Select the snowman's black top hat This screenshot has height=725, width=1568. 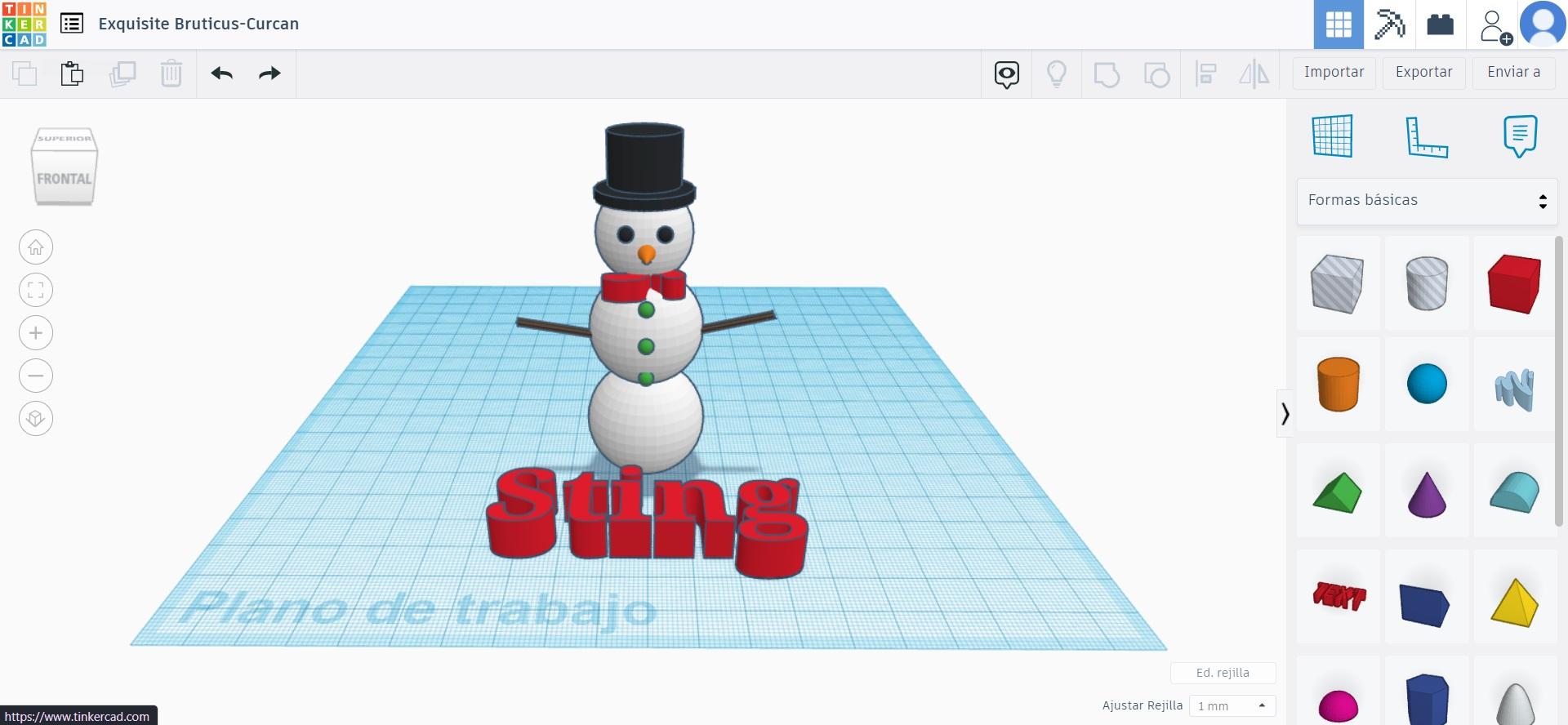(x=644, y=165)
